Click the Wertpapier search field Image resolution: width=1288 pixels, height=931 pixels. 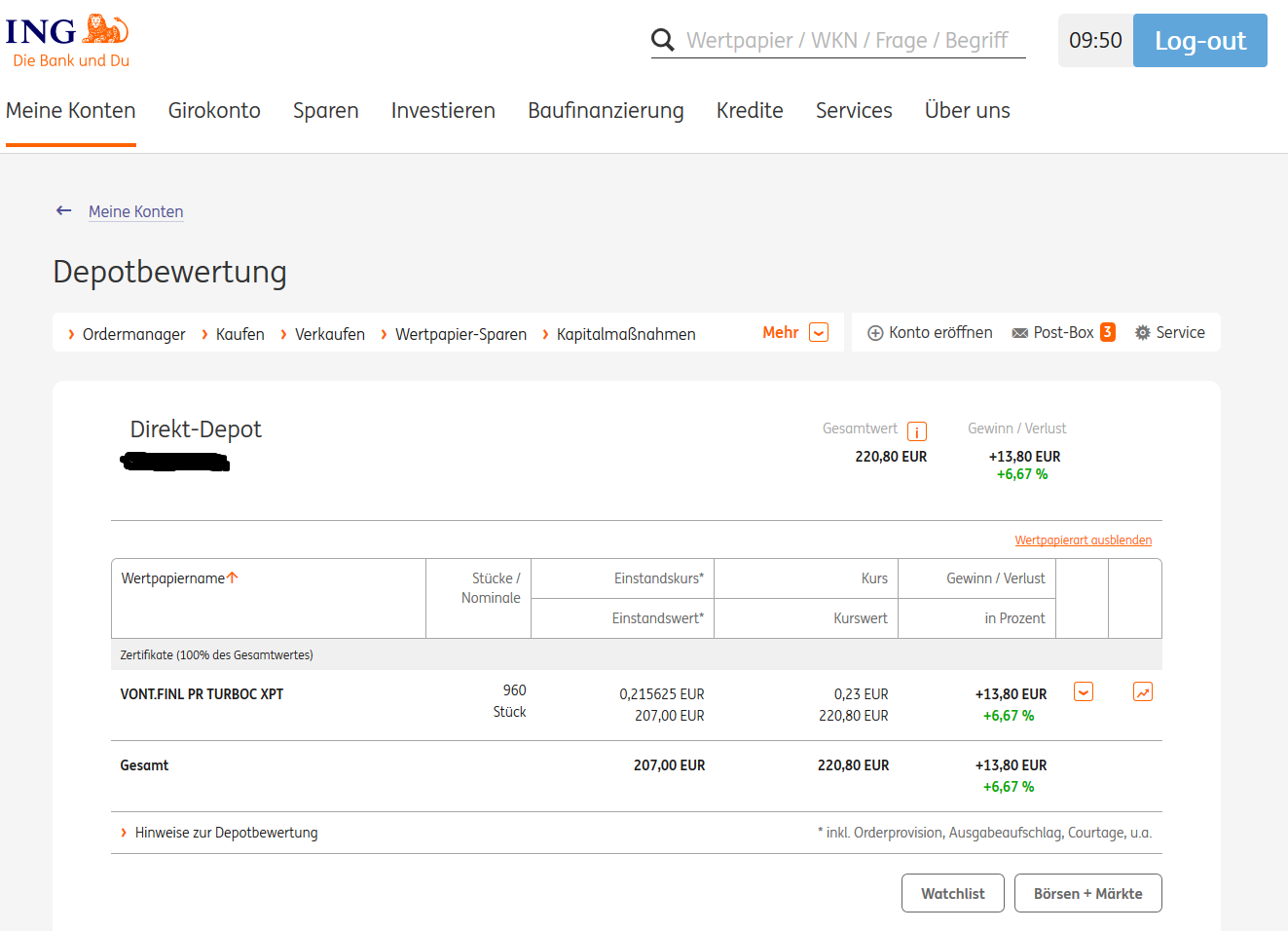[847, 41]
